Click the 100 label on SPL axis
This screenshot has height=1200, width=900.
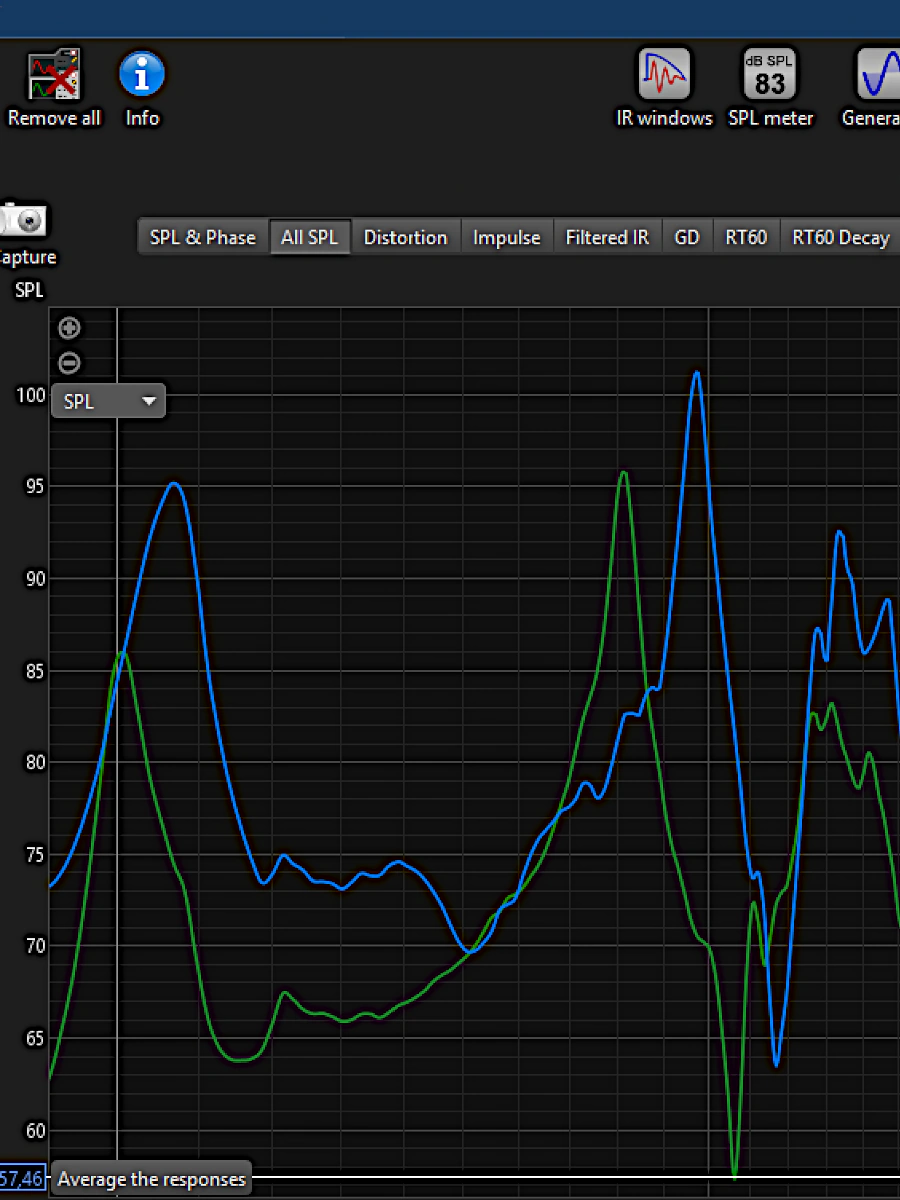[31, 395]
